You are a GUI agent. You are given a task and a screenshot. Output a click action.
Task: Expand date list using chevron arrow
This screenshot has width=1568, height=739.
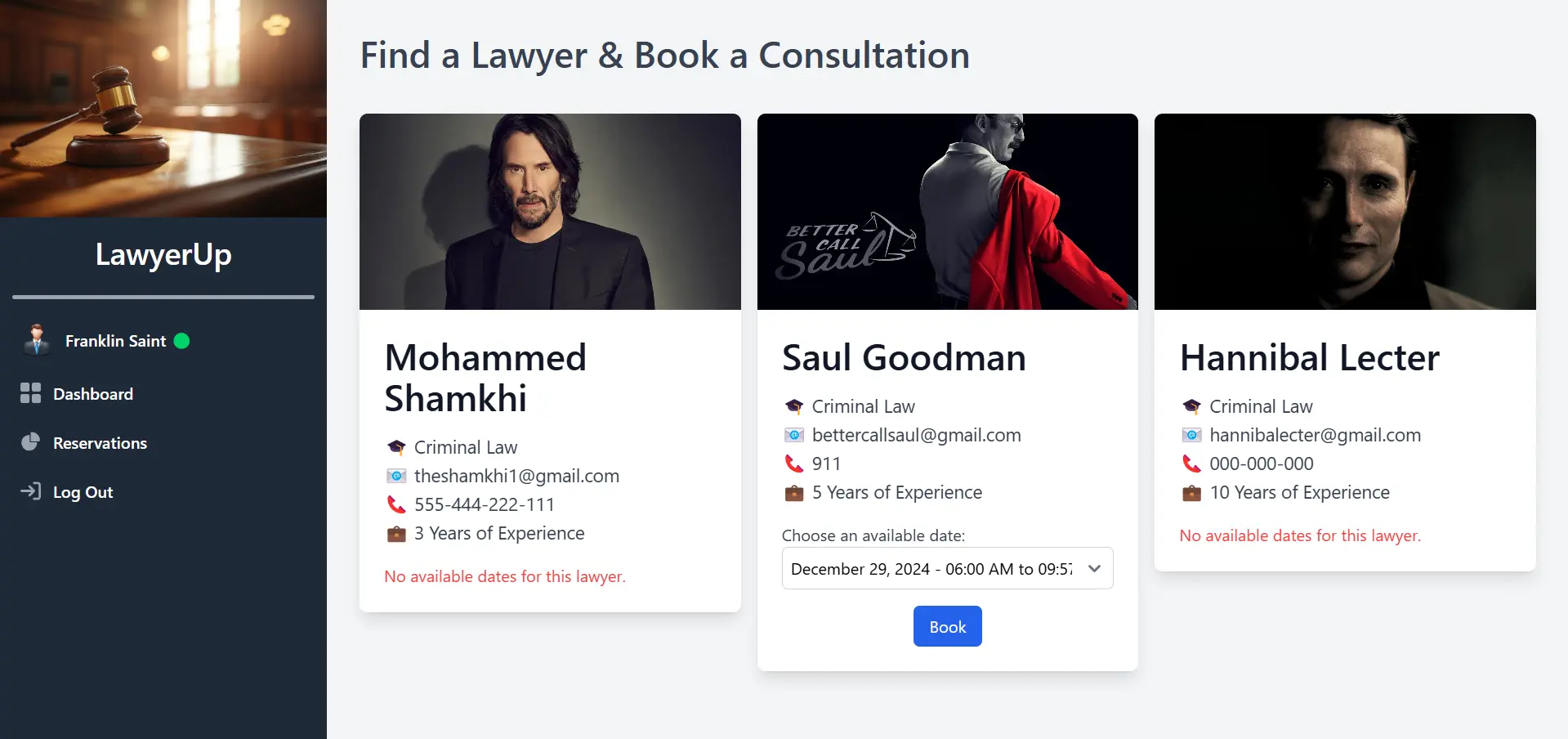coord(1095,568)
